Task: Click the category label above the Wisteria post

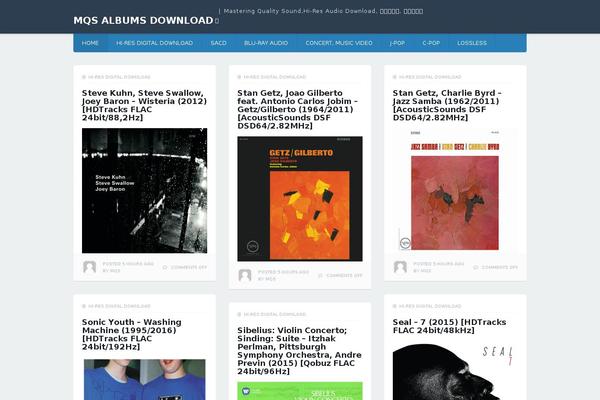Action: 119,77
